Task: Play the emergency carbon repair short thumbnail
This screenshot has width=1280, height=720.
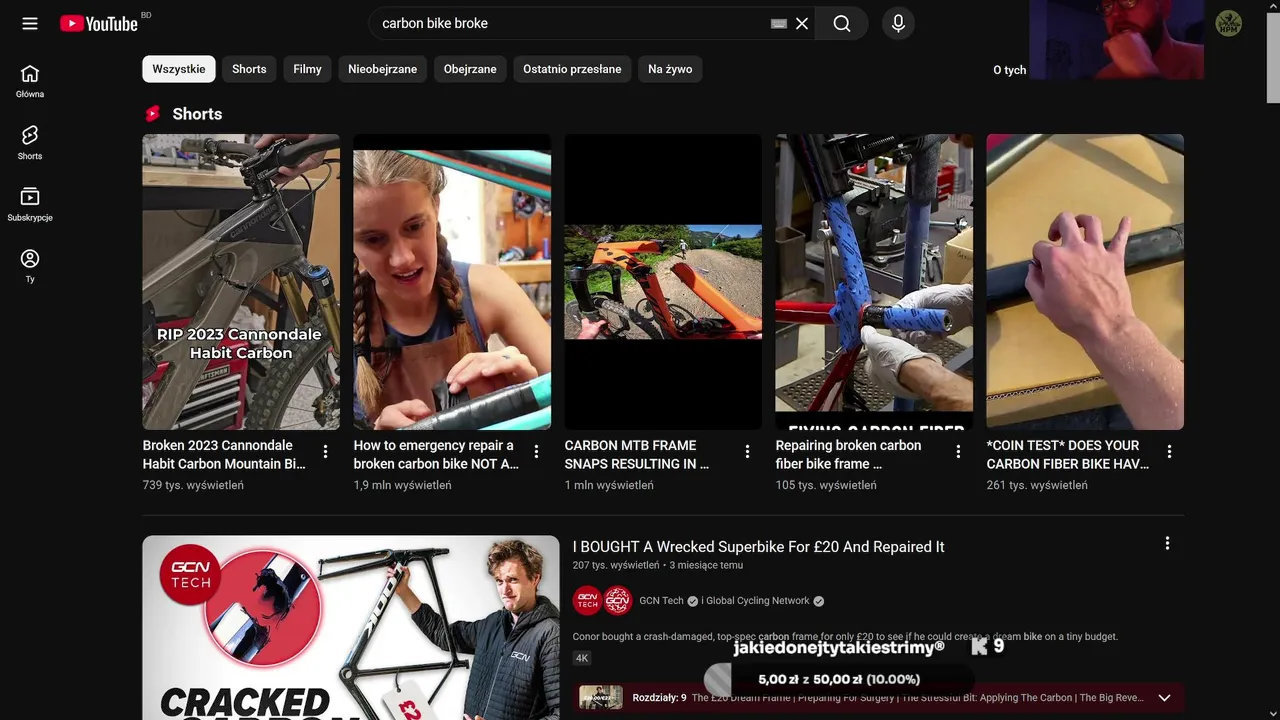Action: [x=452, y=282]
